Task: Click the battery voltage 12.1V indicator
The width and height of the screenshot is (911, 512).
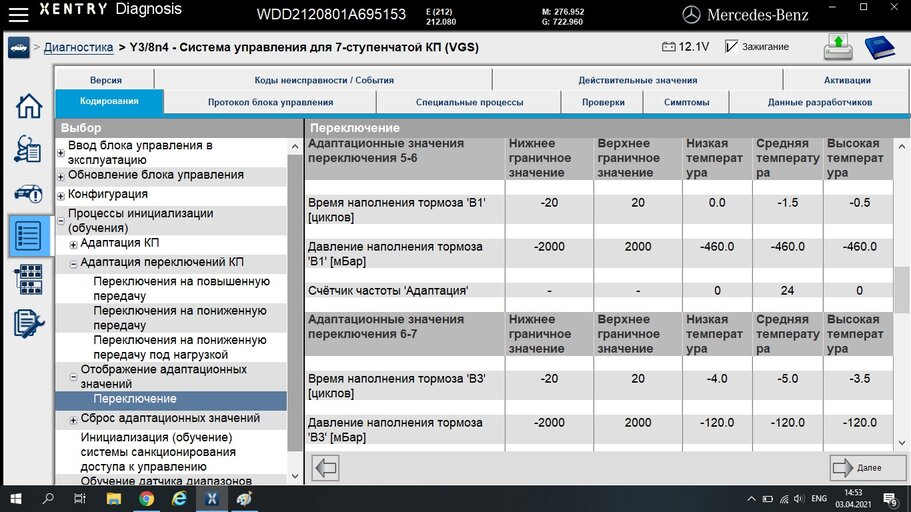Action: (x=686, y=46)
